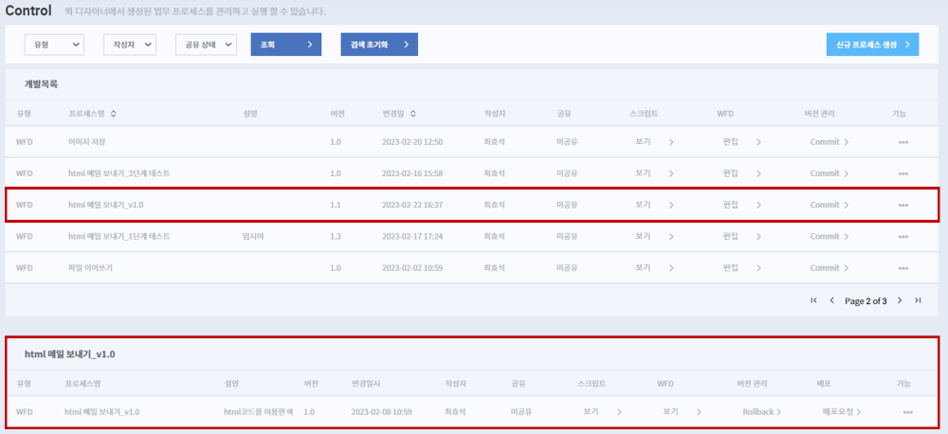Viewport: 948px width, 434px height.
Task: Edit the WFD of html 메일 보내기_3단계 테스트
Action: tap(742, 173)
